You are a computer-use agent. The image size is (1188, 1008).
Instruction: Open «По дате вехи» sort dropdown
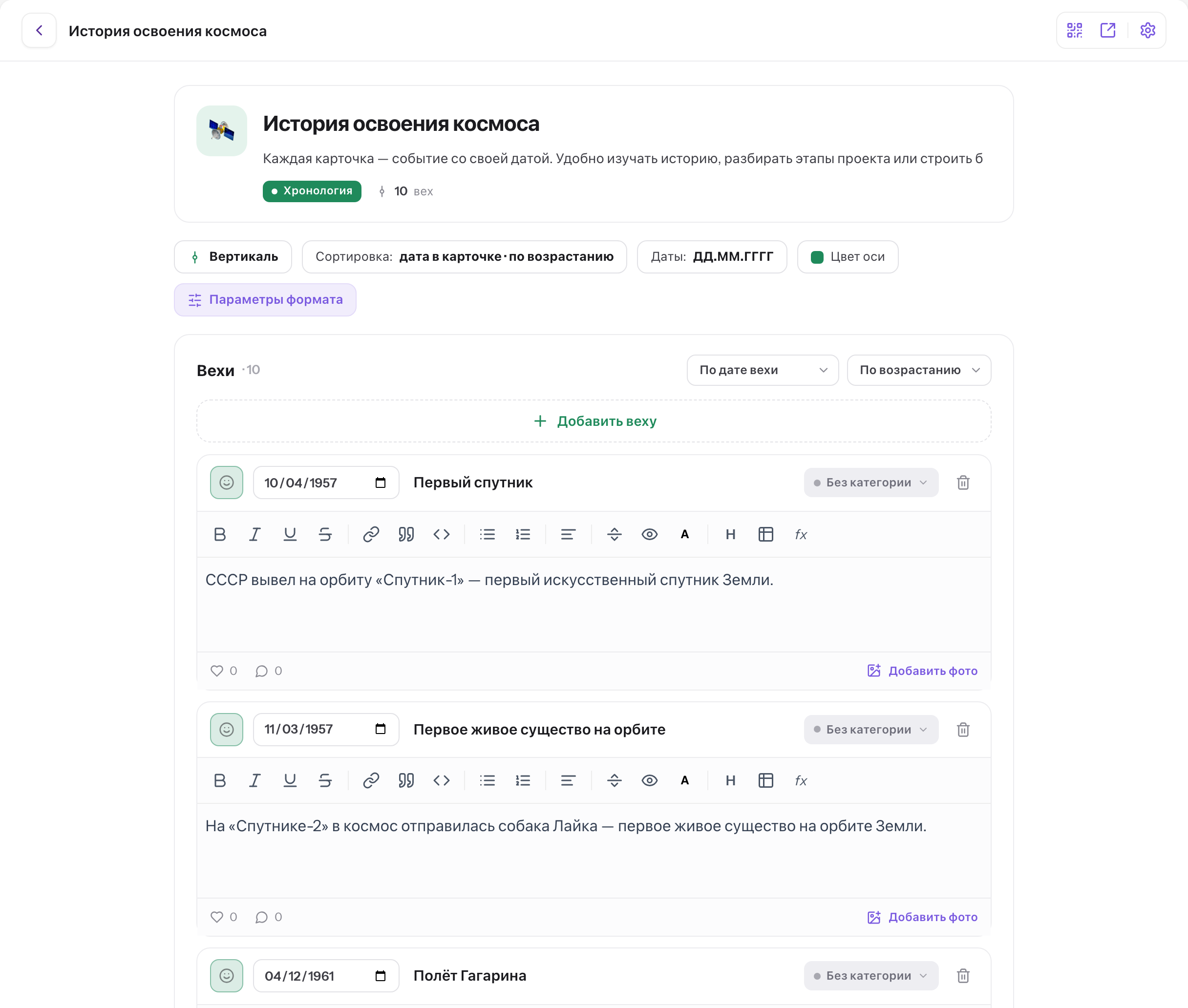coord(763,370)
